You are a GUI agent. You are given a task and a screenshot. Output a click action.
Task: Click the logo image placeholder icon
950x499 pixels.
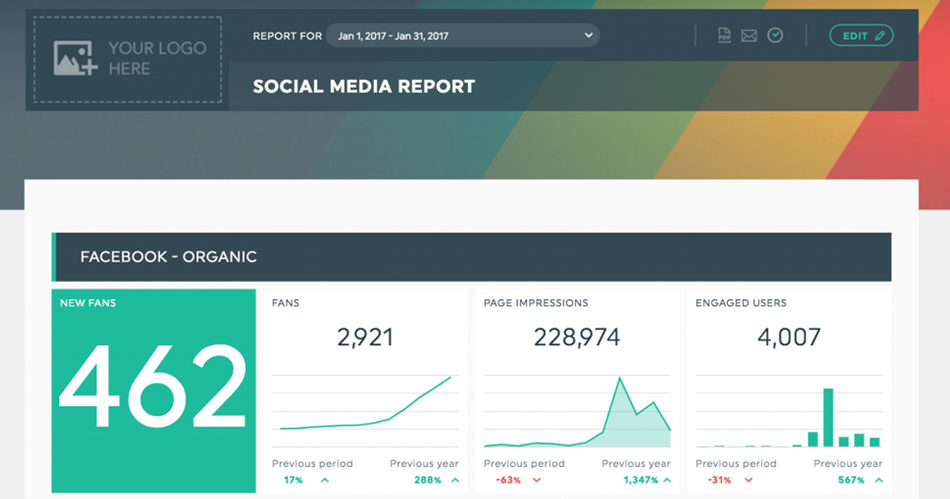75,58
